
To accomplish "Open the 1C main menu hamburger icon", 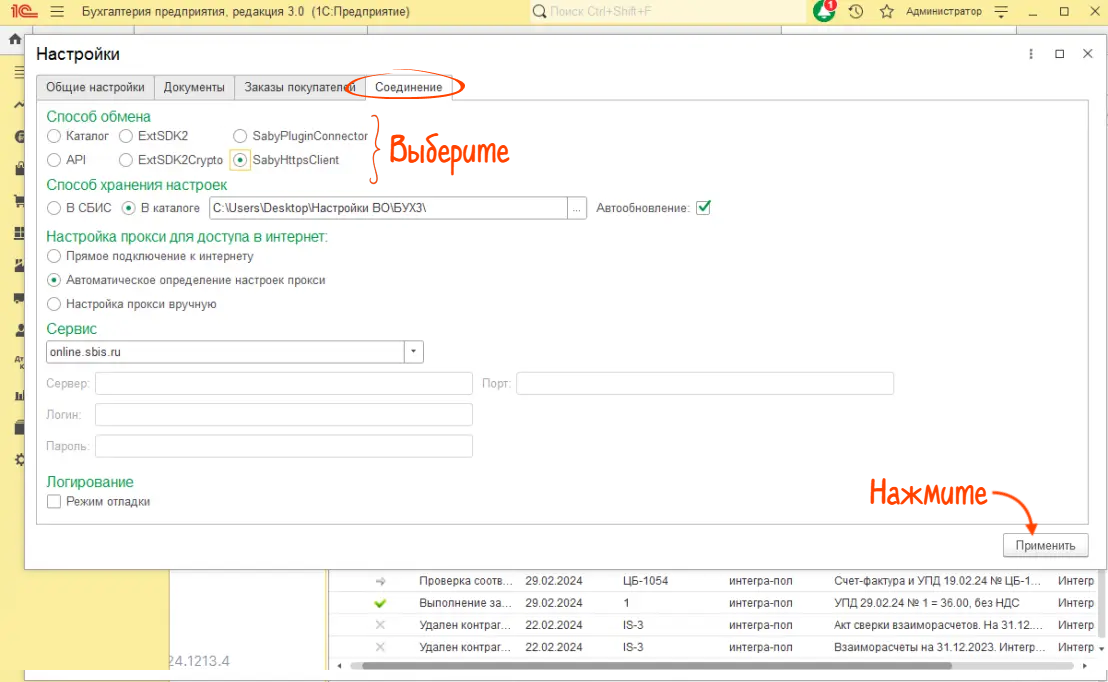I will point(56,12).
